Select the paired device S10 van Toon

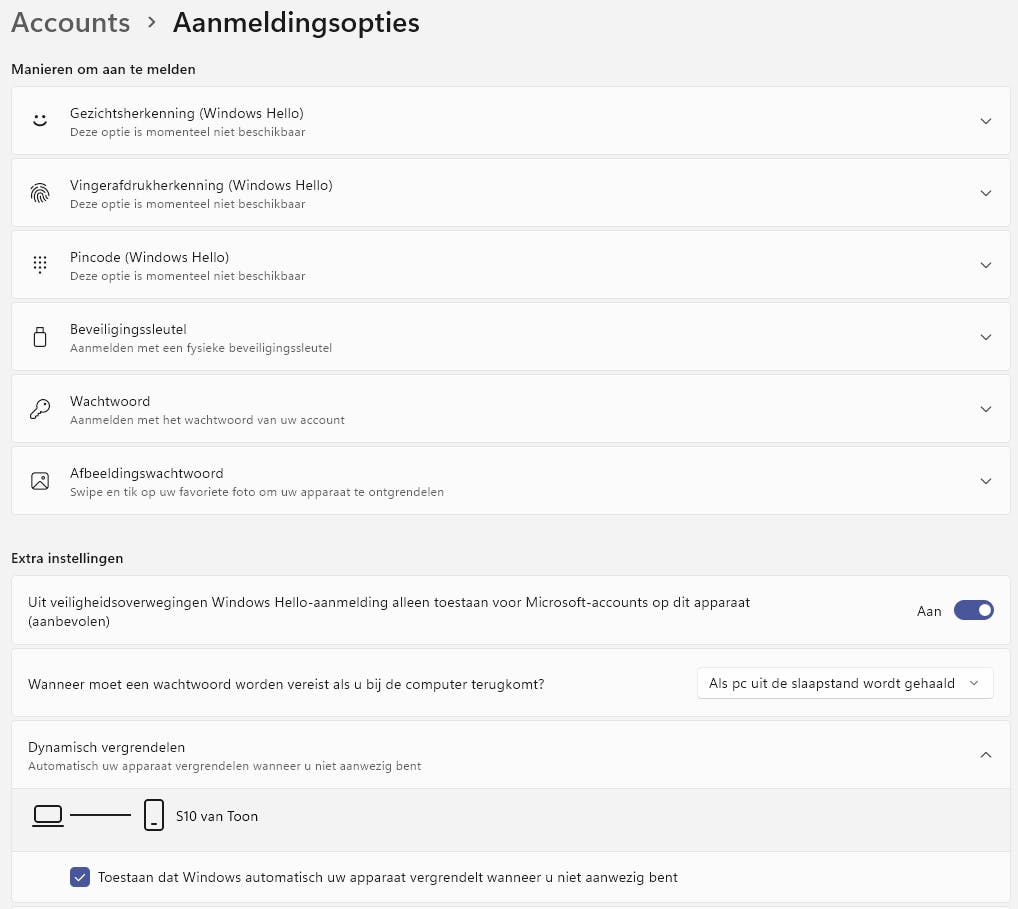click(217, 816)
